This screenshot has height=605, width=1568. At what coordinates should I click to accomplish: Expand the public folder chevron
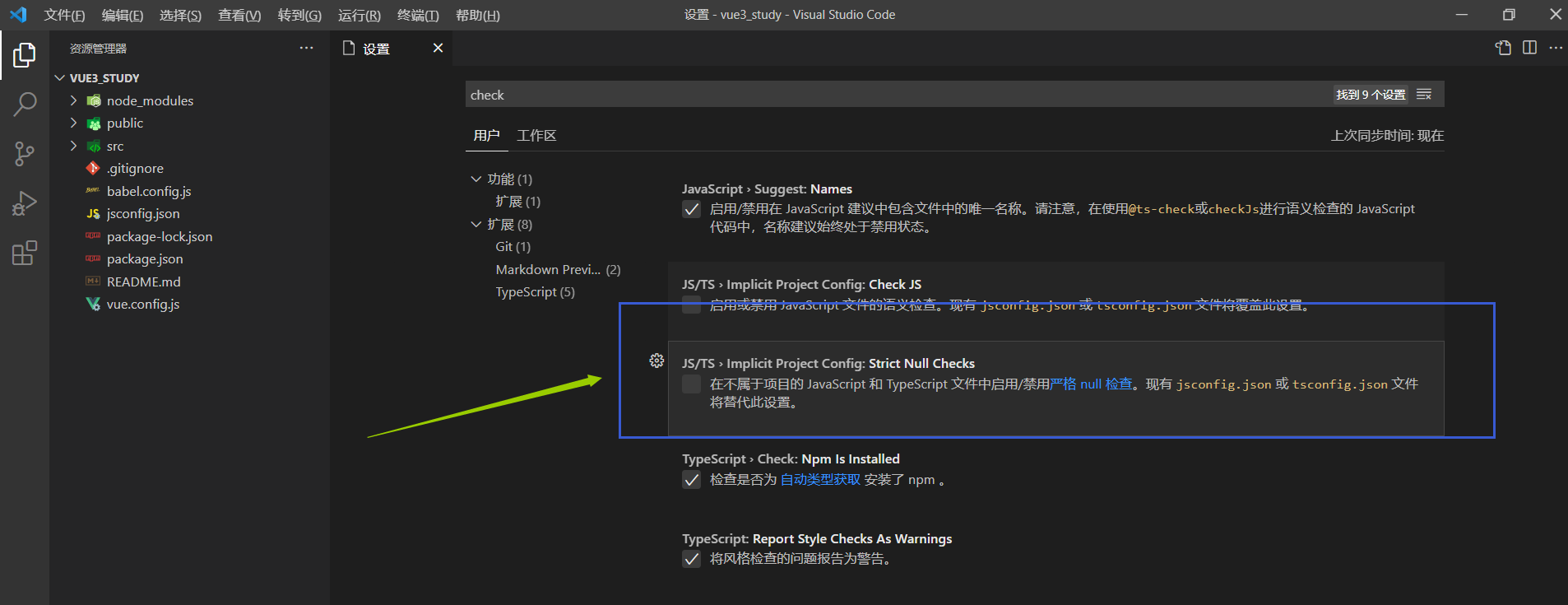pos(73,123)
